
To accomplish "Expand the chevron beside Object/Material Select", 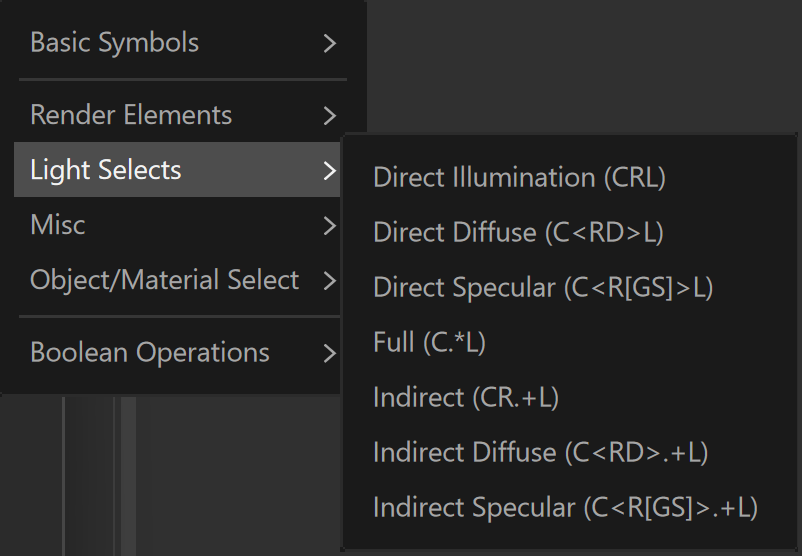I will [330, 280].
